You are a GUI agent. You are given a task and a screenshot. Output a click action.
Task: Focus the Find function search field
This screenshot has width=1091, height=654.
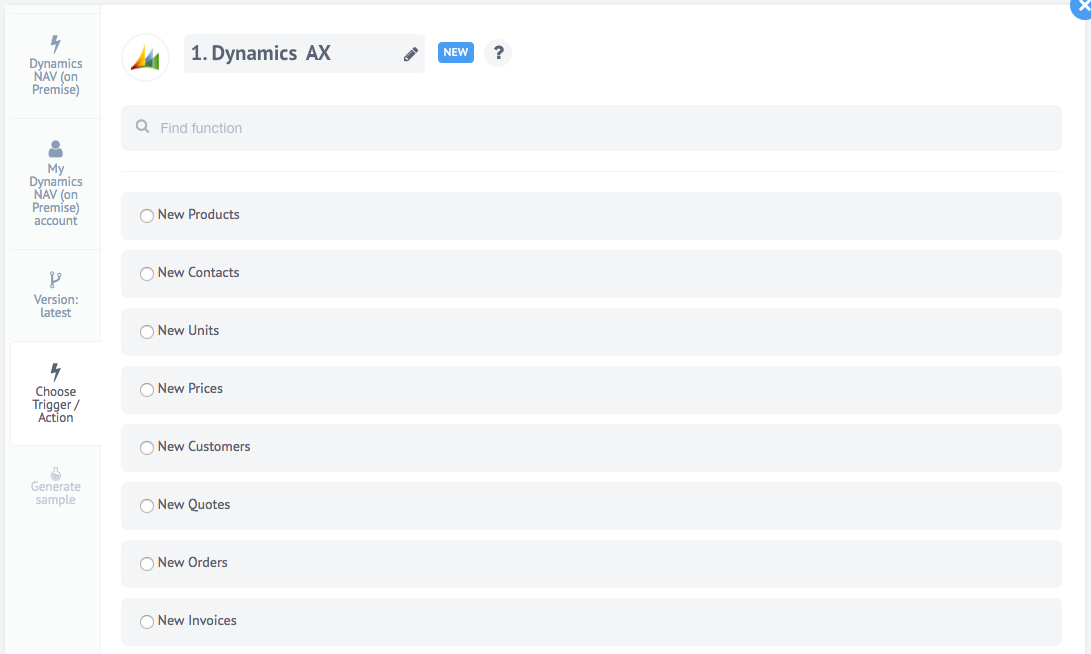point(591,128)
